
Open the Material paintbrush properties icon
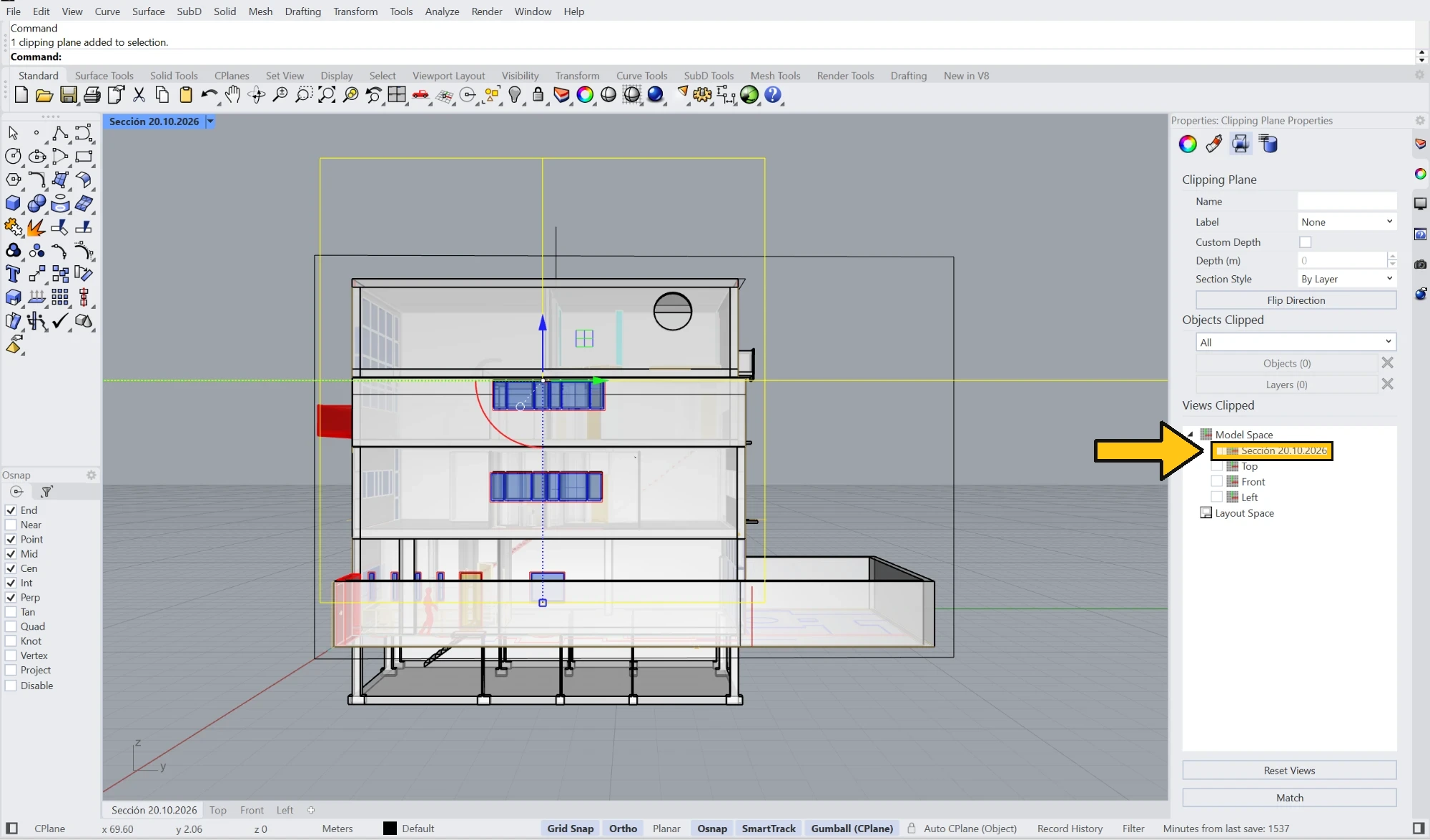[x=1213, y=144]
